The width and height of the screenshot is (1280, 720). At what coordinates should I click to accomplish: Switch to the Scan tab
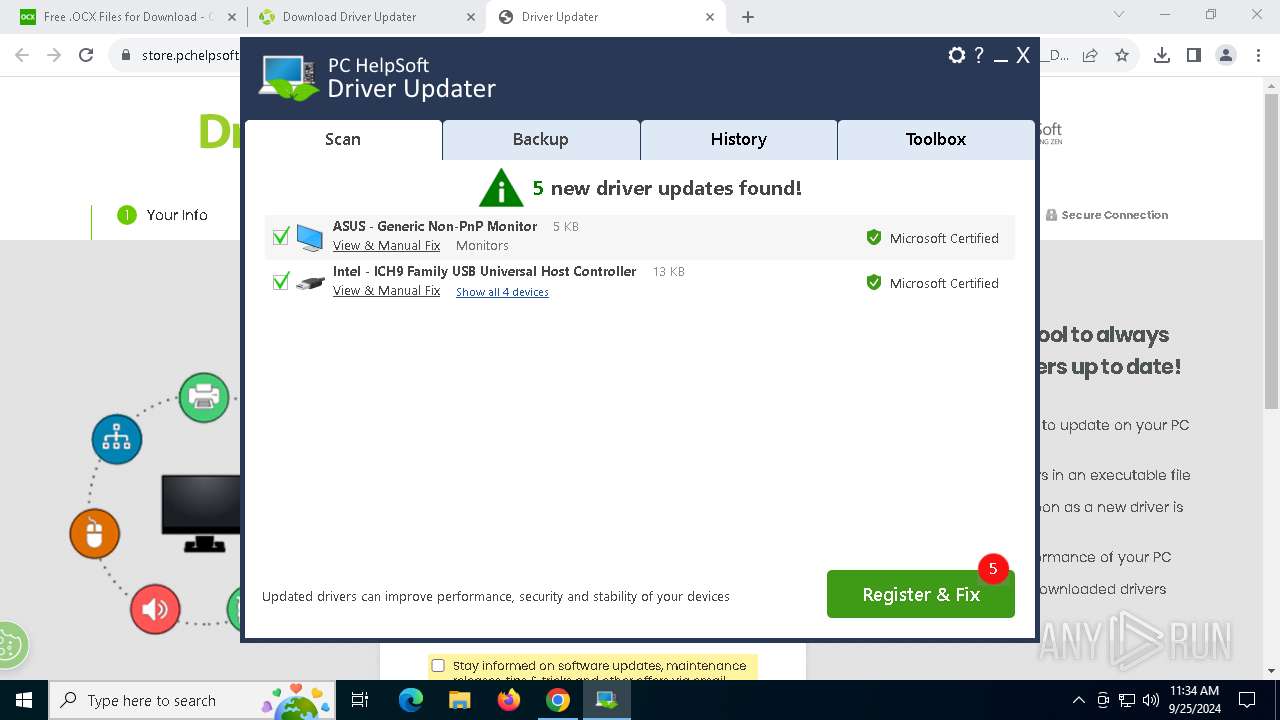point(343,140)
